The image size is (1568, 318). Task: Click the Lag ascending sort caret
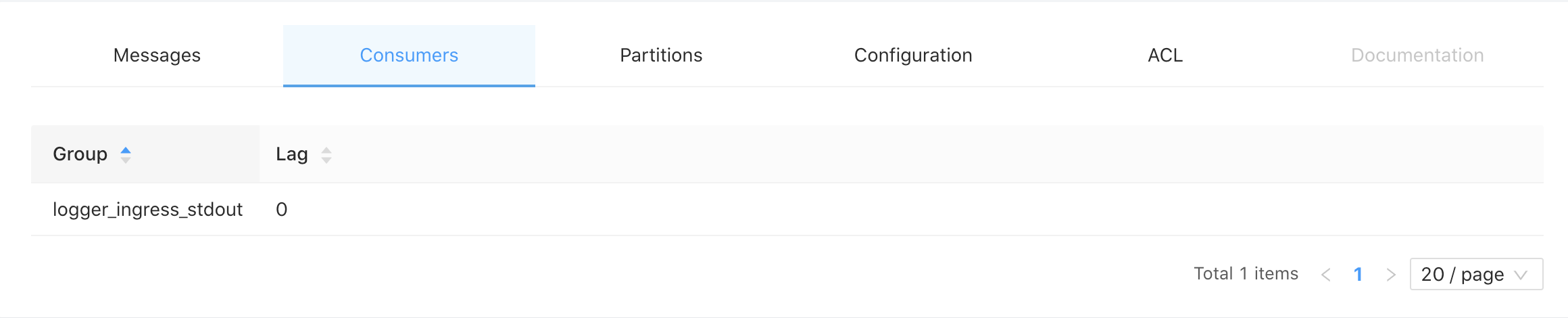click(326, 150)
